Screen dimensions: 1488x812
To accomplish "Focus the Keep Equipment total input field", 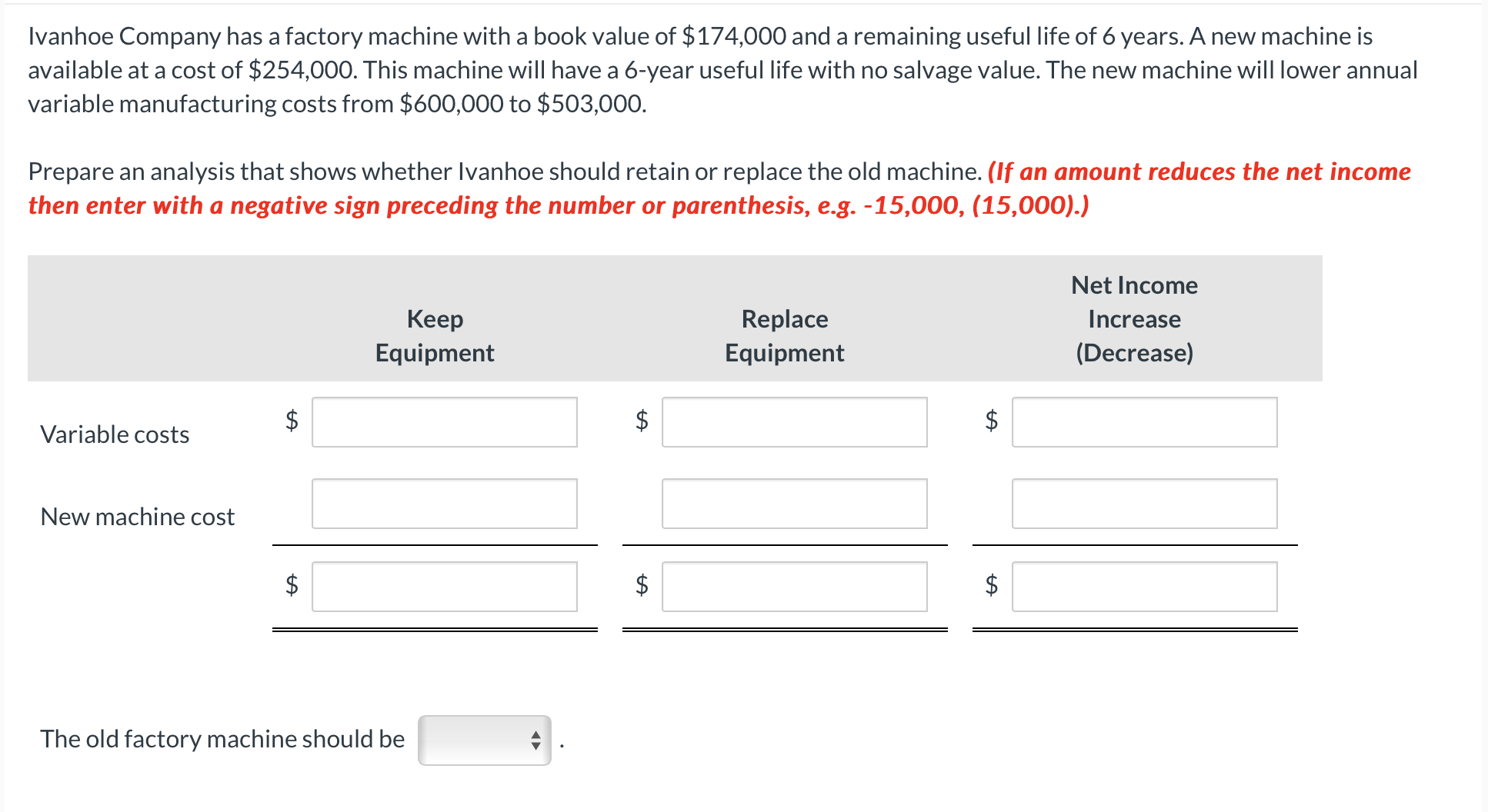I will (445, 587).
